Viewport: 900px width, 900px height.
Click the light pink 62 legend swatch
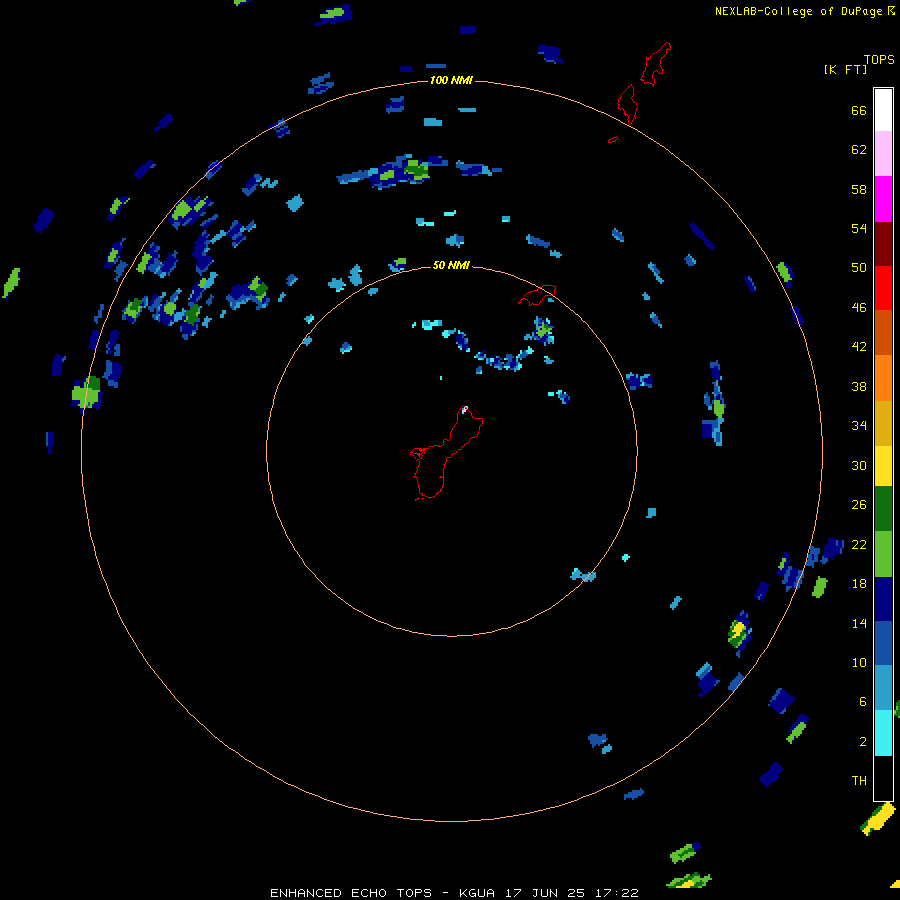pos(883,153)
